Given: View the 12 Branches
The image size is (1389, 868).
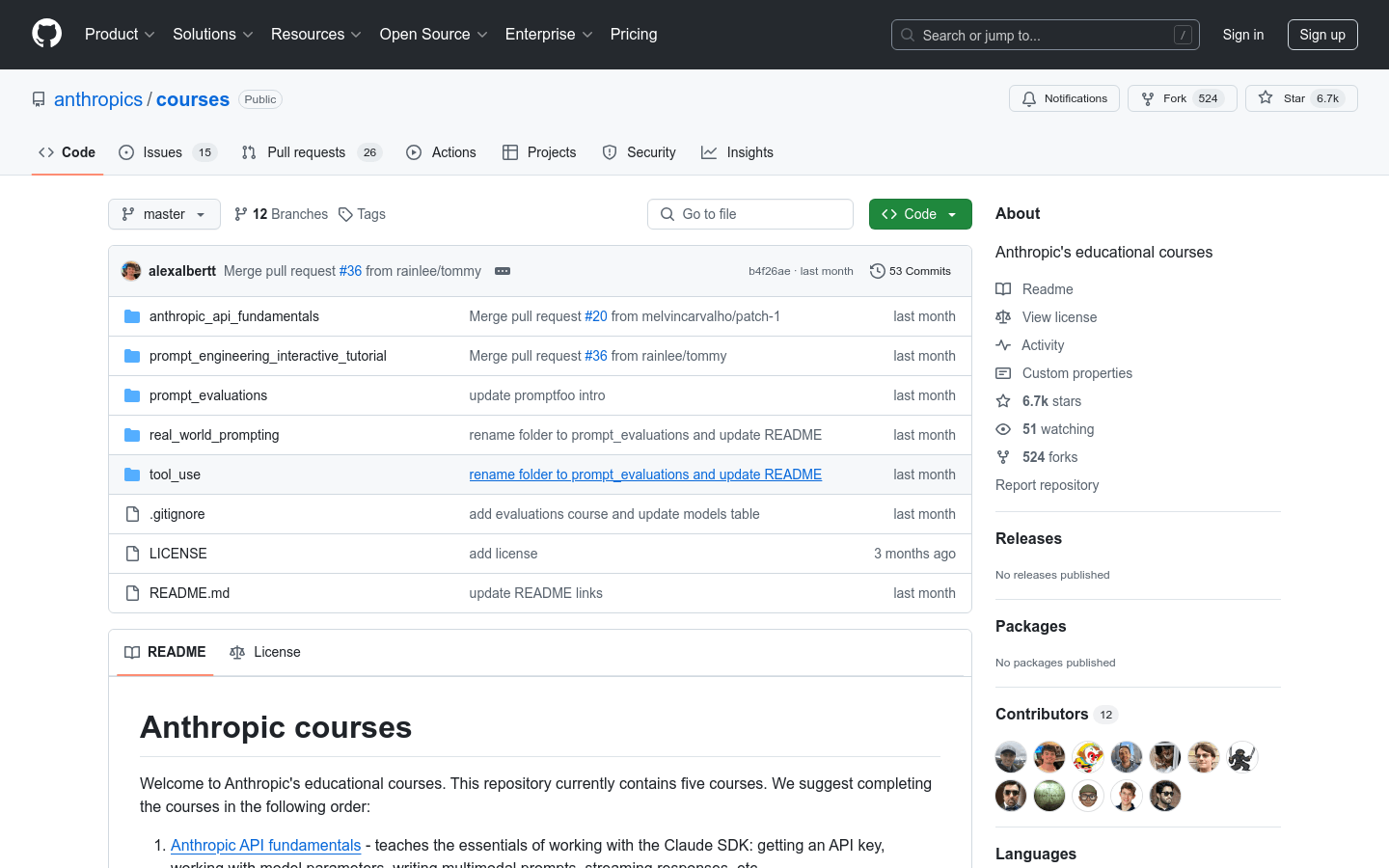Looking at the screenshot, I should click(281, 214).
